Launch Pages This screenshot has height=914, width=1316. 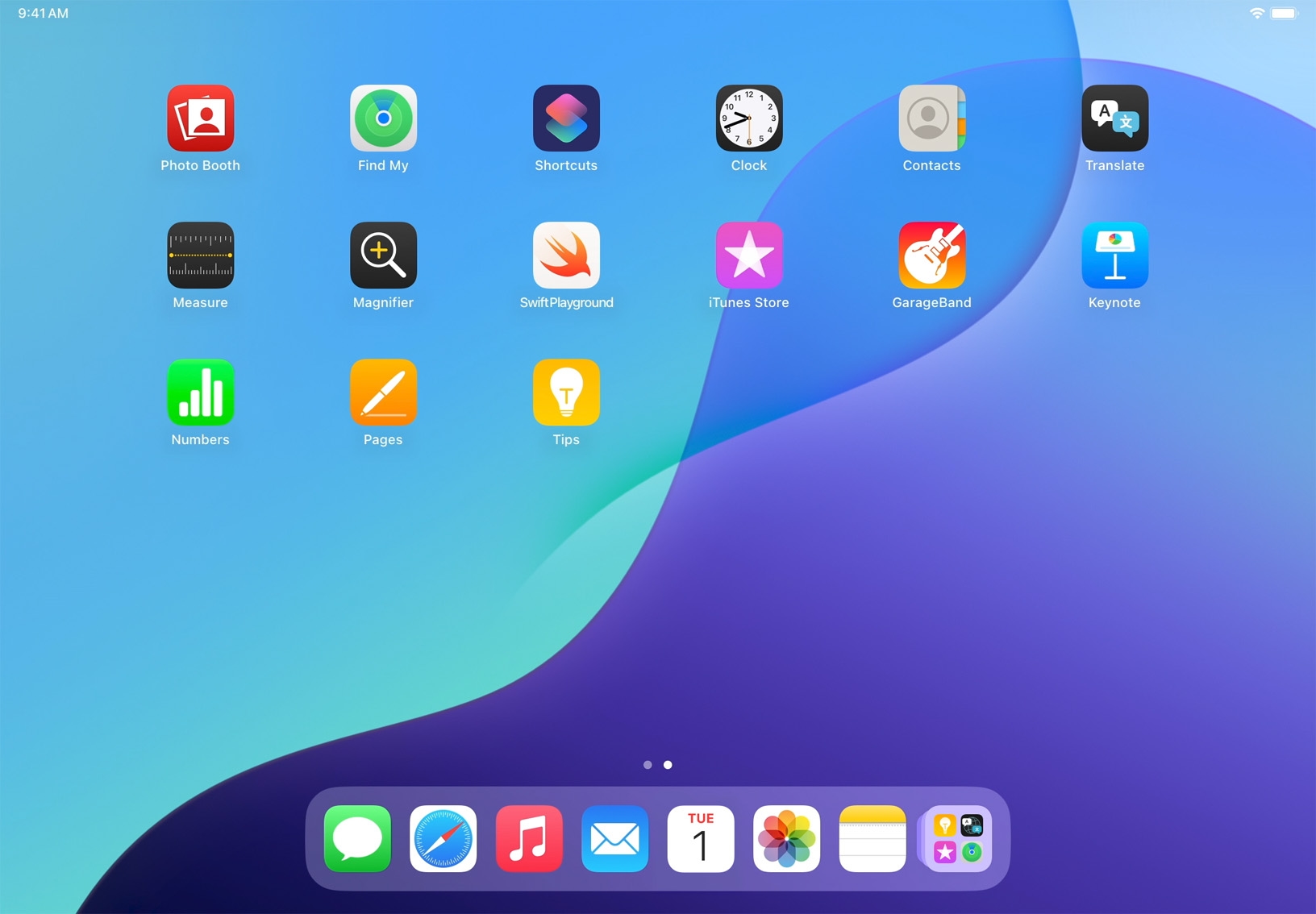point(383,393)
